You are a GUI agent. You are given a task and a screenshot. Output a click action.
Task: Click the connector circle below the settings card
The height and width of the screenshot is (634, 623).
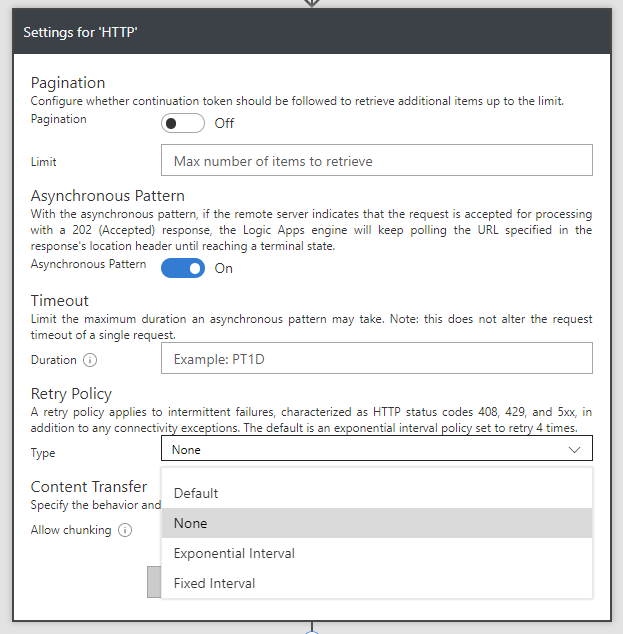coord(312,630)
